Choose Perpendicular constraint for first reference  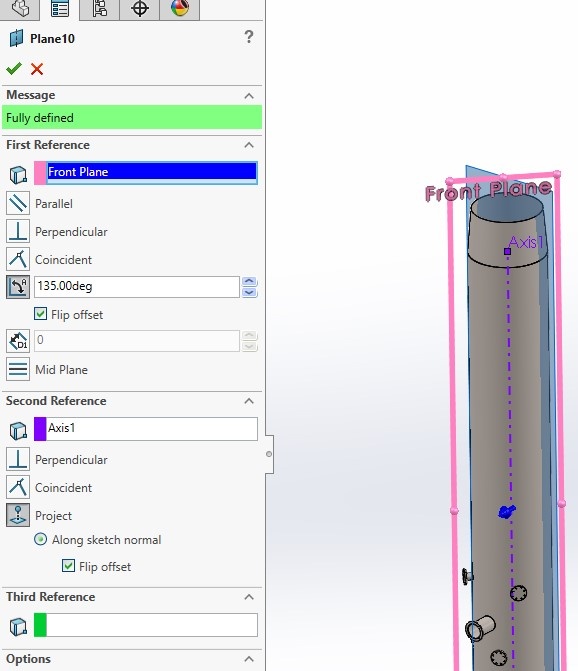(18, 231)
